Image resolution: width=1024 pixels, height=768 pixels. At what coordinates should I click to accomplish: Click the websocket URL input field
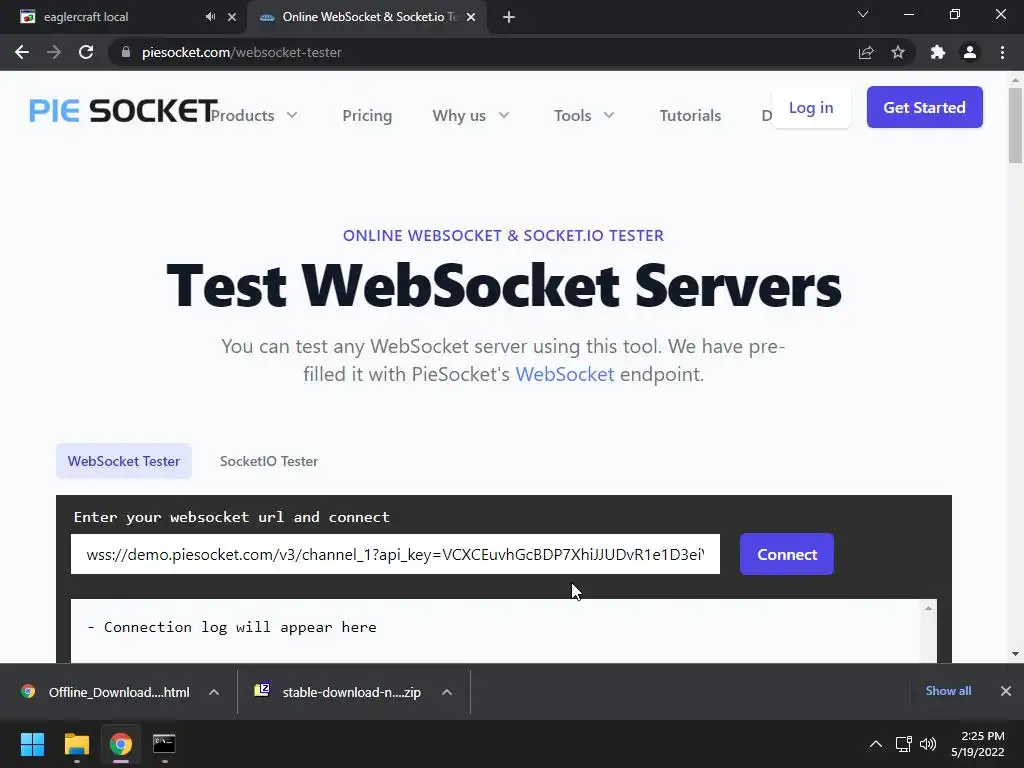[395, 554]
